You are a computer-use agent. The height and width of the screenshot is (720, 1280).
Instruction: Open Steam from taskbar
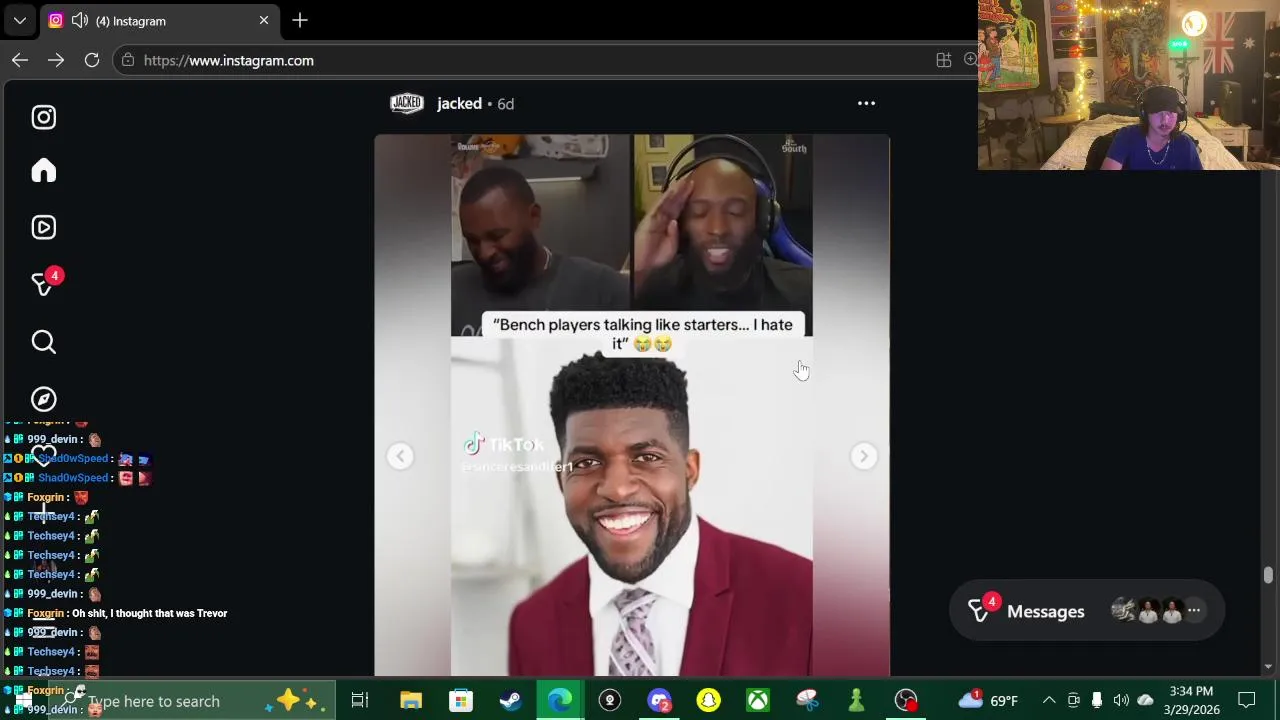tap(510, 700)
